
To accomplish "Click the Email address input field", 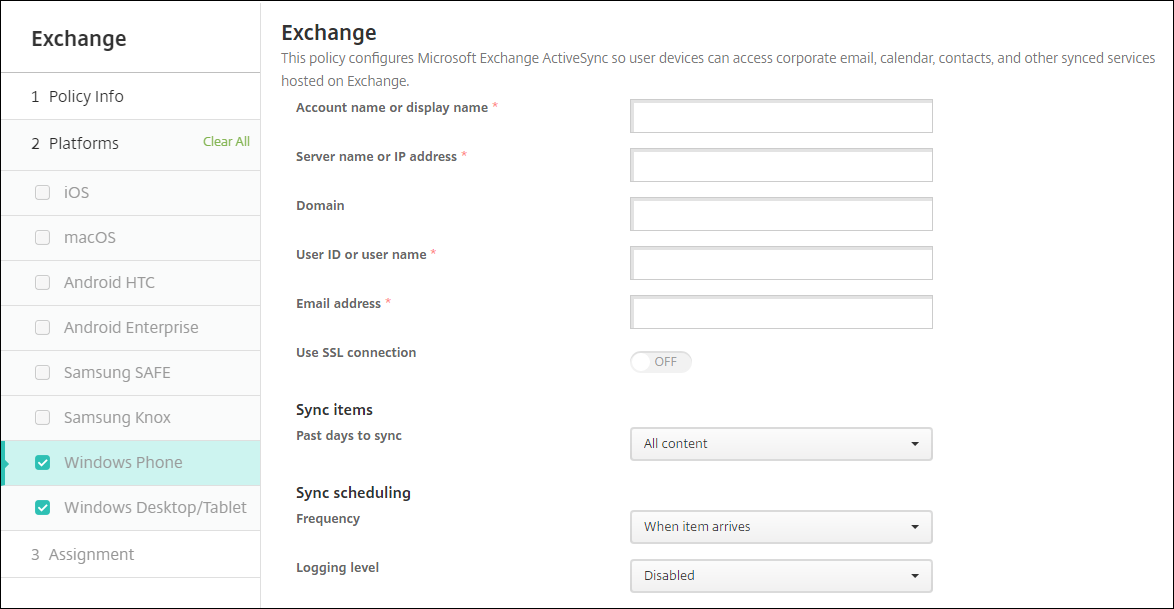I will (x=781, y=313).
